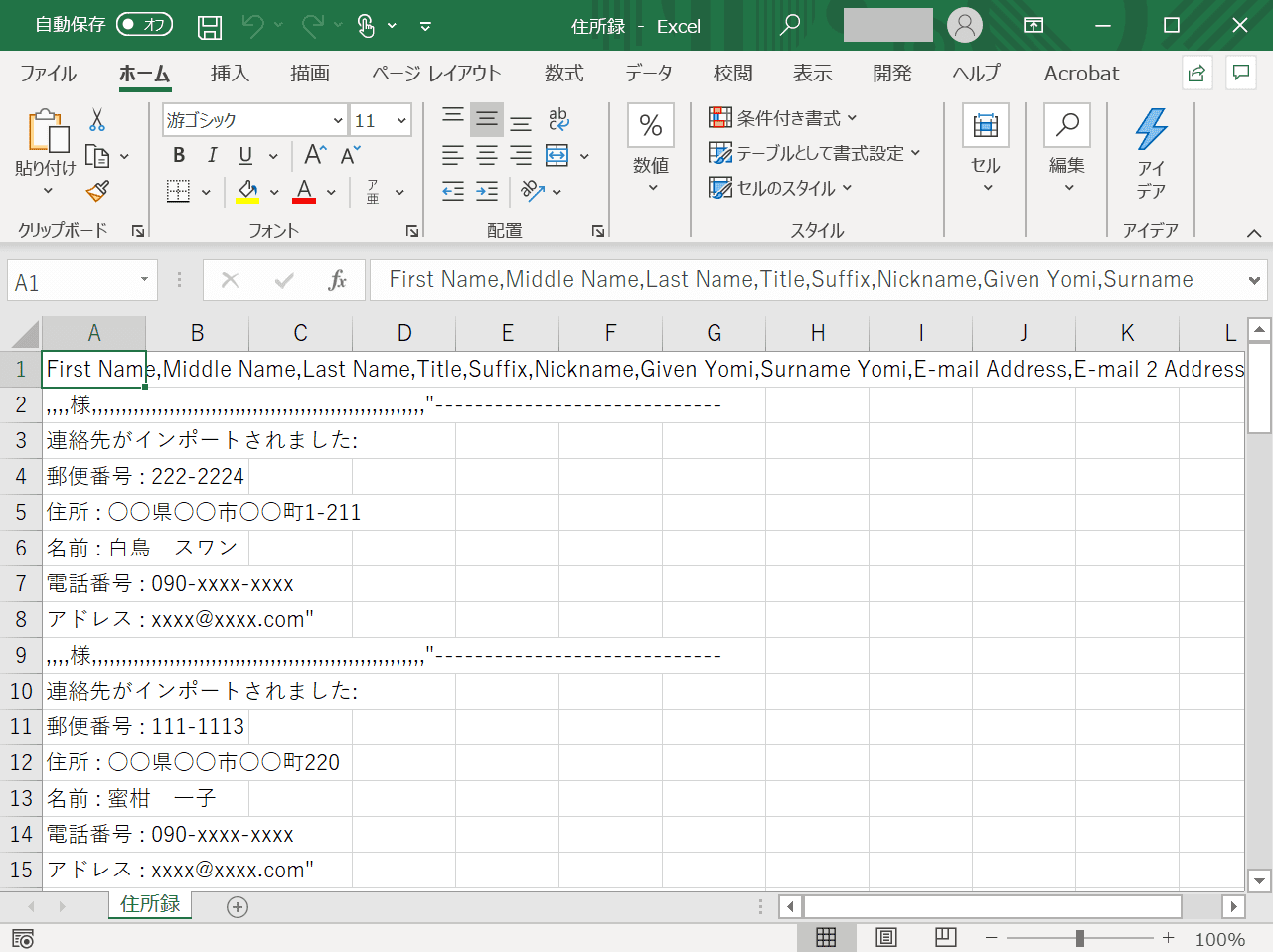Increase font size with large A

[315, 154]
